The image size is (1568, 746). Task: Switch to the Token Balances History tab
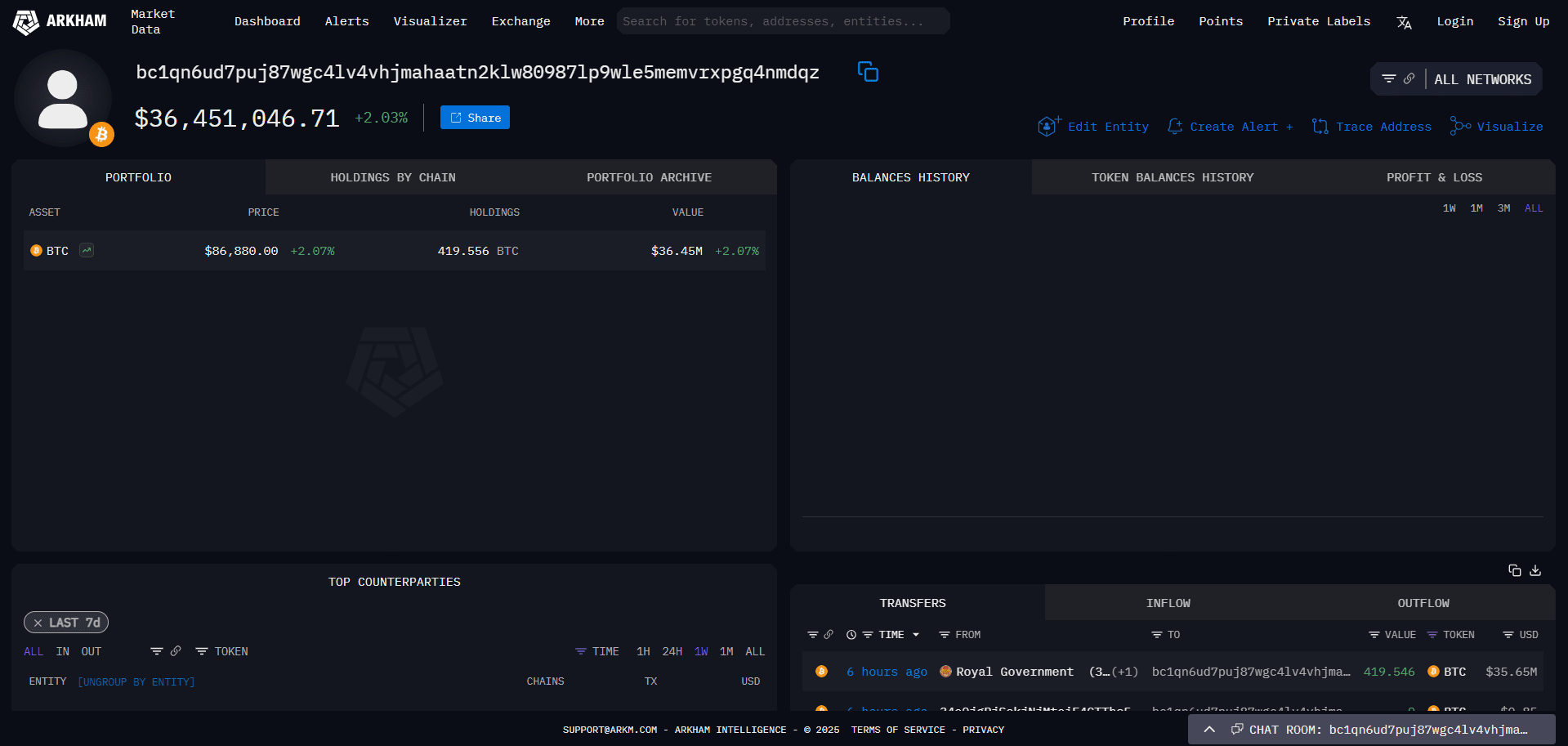pos(1173,177)
